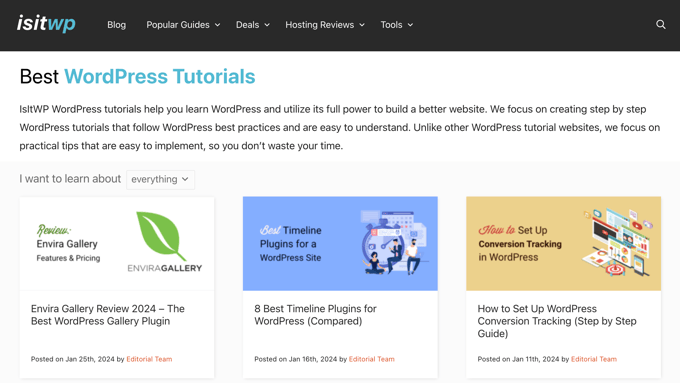The height and width of the screenshot is (383, 680).
Task: Expand the Deals menu
Action: coord(253,25)
